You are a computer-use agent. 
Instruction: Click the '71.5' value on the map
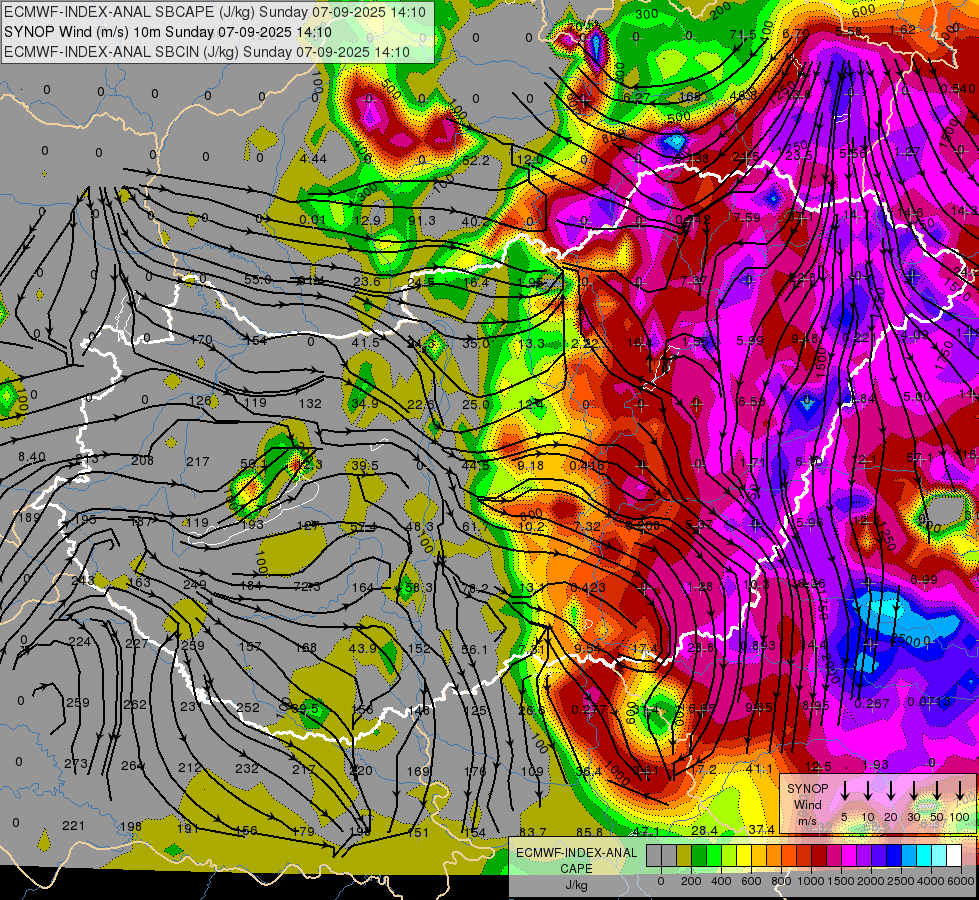pos(744,35)
